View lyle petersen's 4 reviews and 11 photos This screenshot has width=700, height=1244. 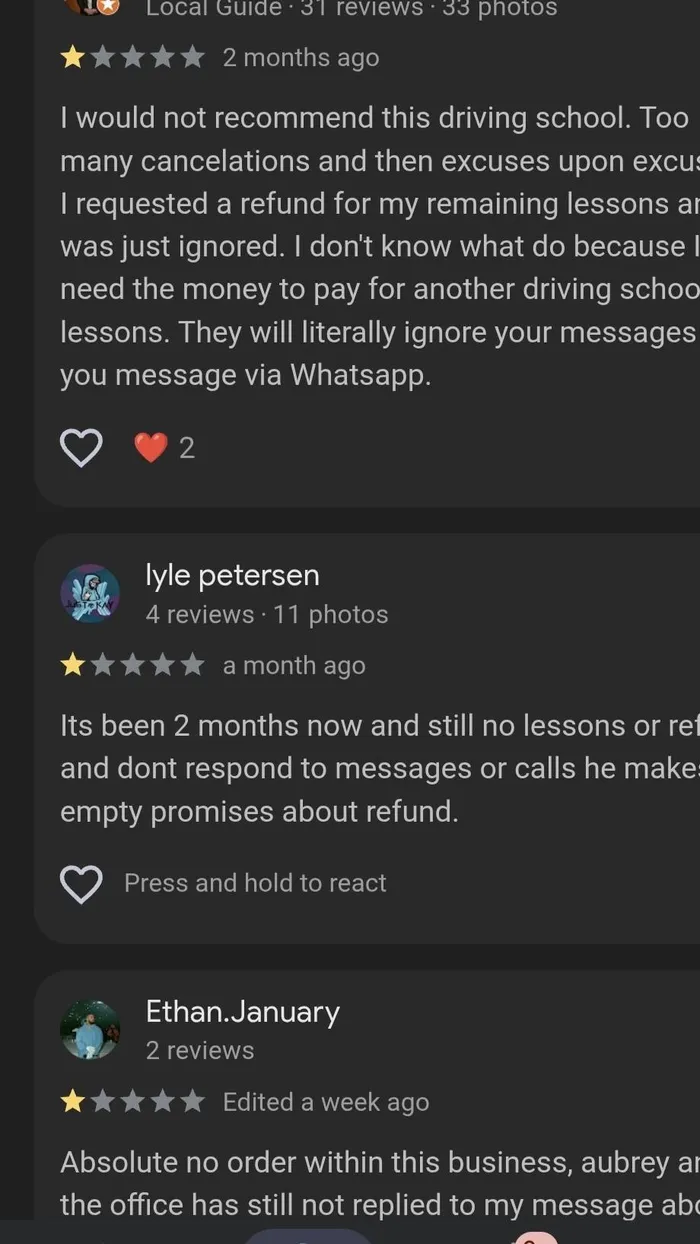click(x=266, y=614)
